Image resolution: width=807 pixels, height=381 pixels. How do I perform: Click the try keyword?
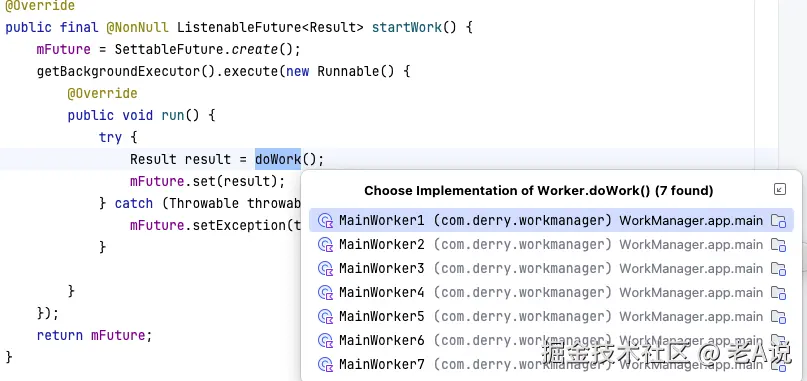[x=110, y=137]
